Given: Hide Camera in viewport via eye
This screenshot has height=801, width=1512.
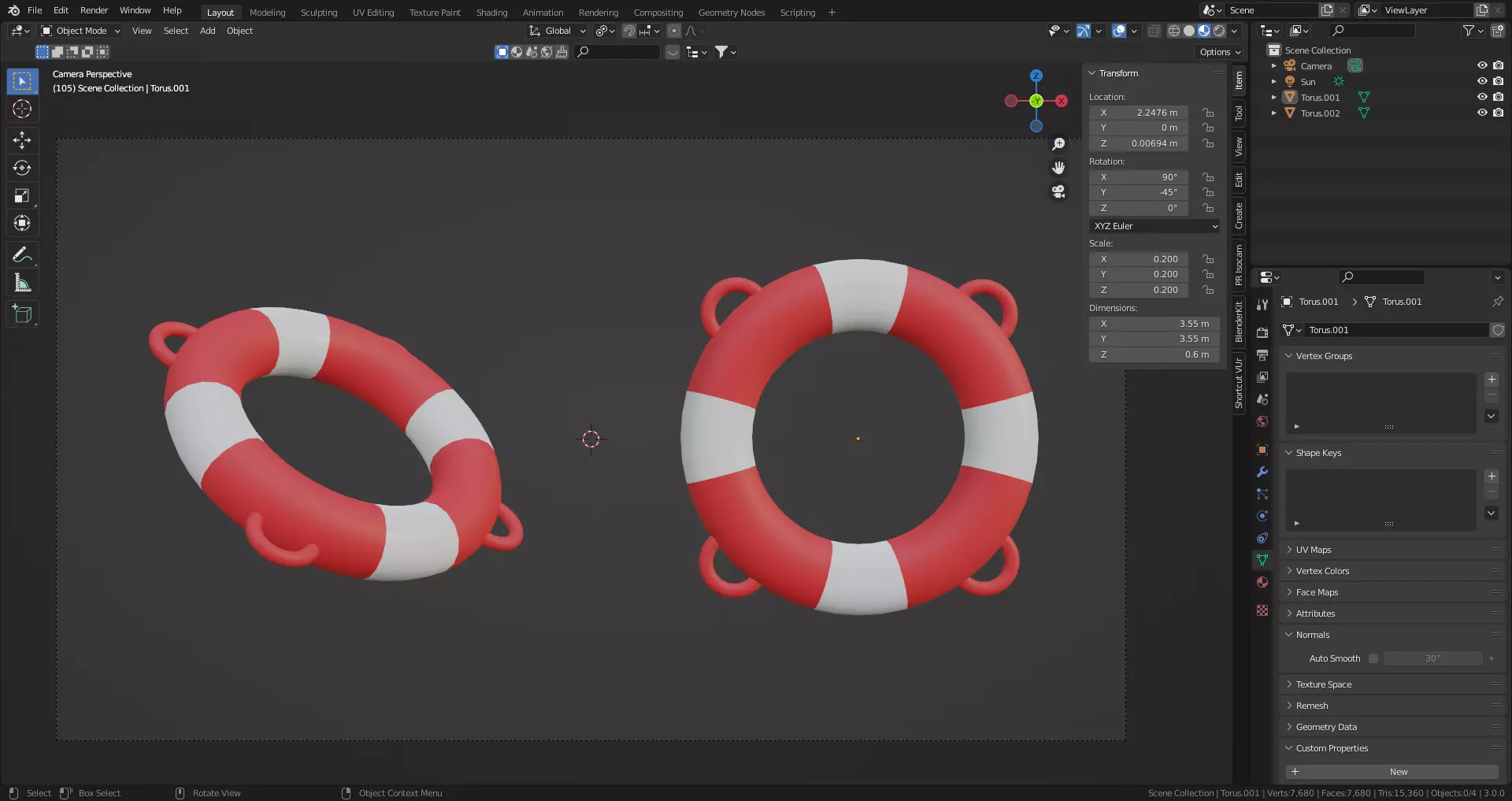Looking at the screenshot, I should coord(1482,66).
